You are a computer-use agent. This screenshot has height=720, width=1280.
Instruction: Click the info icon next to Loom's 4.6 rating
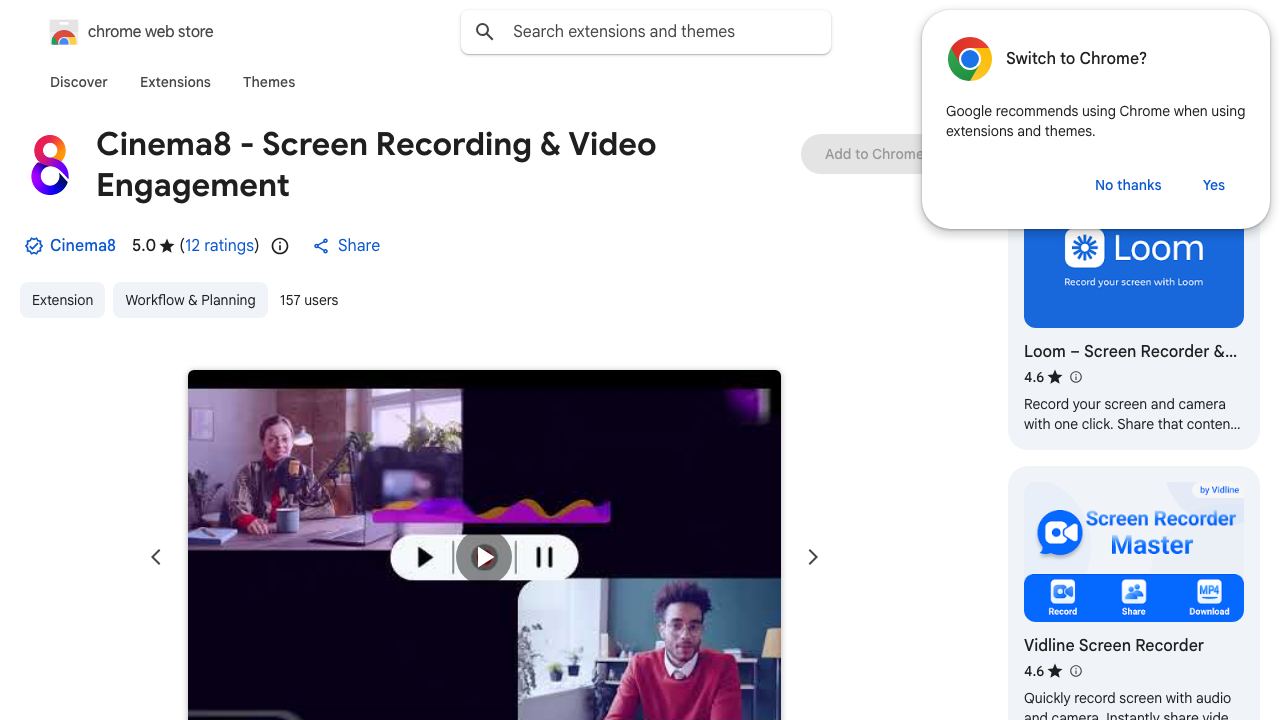(1076, 377)
